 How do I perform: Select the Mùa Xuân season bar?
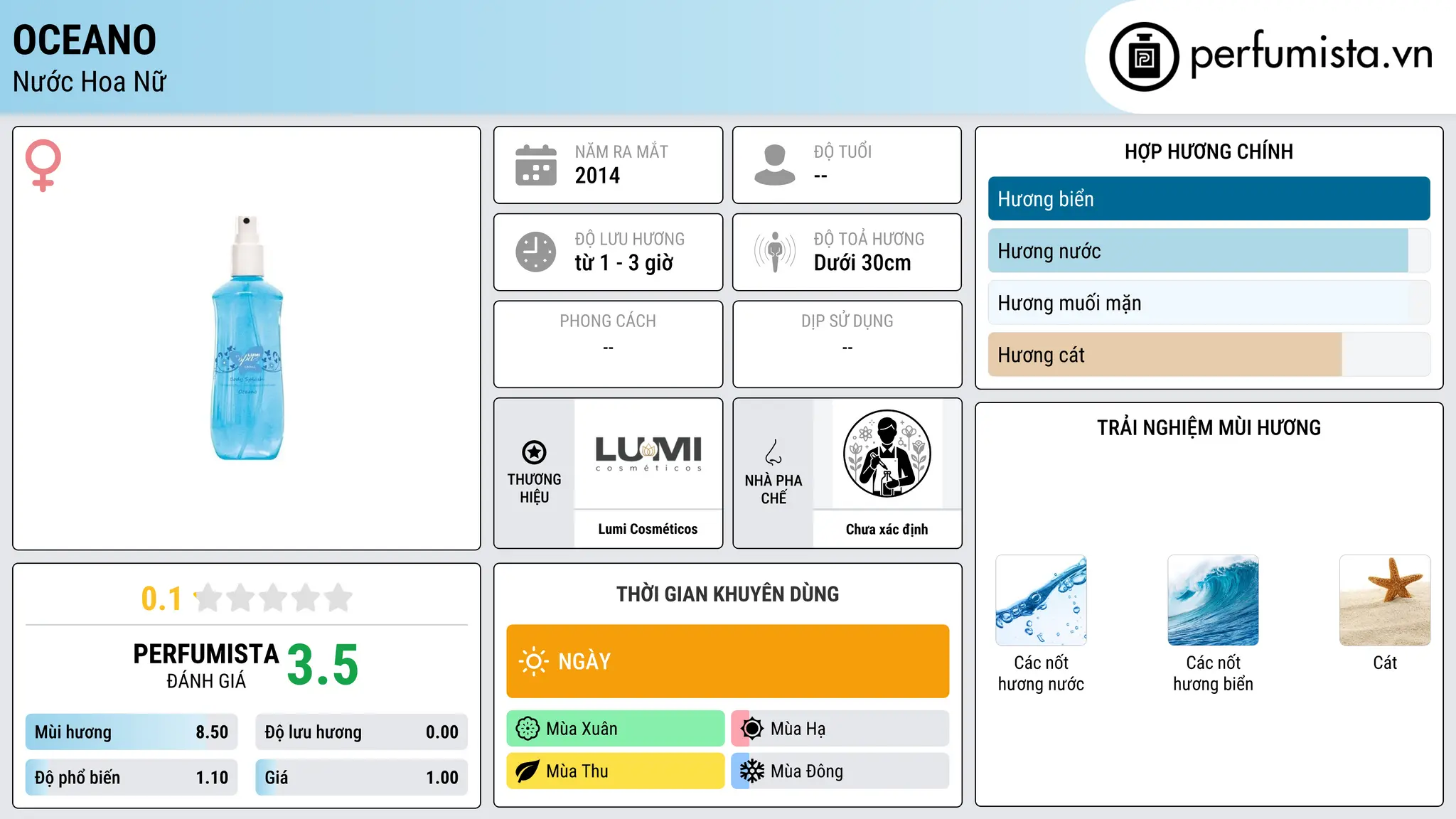(616, 729)
